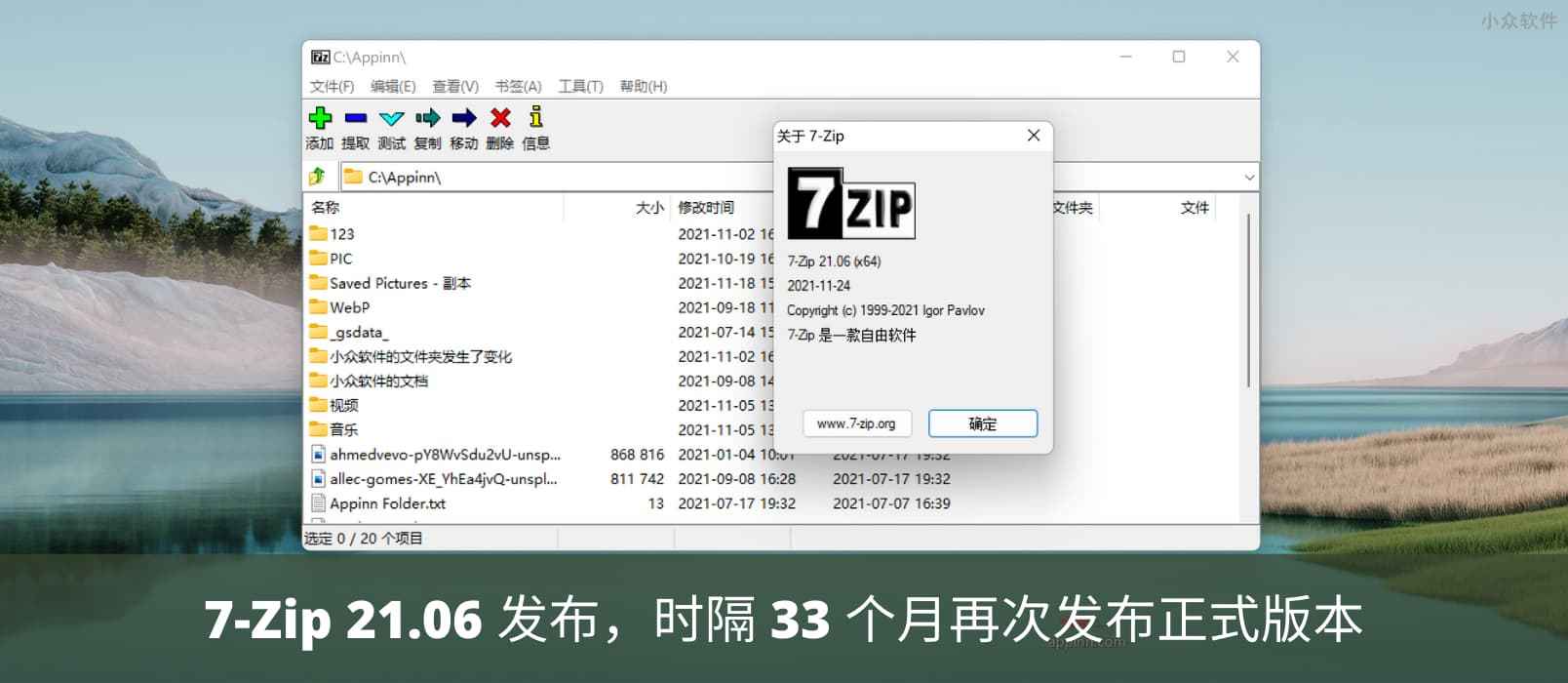Screen dimensions: 1568x683
Task: Select the Move (移动) arrow icon
Action: [x=464, y=119]
